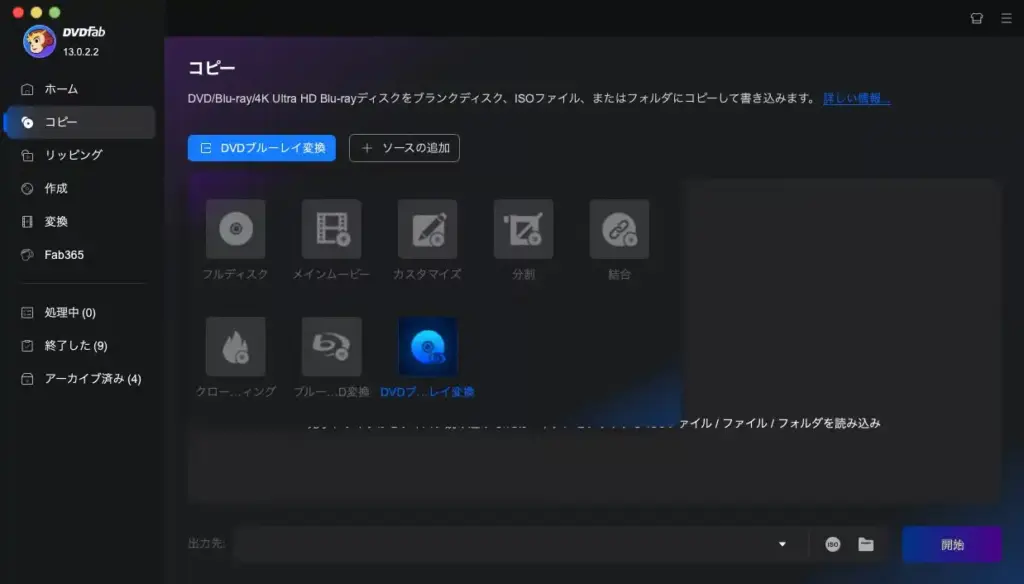Open the 詳しい情報 link
This screenshot has width=1024, height=584.
pos(855,98)
